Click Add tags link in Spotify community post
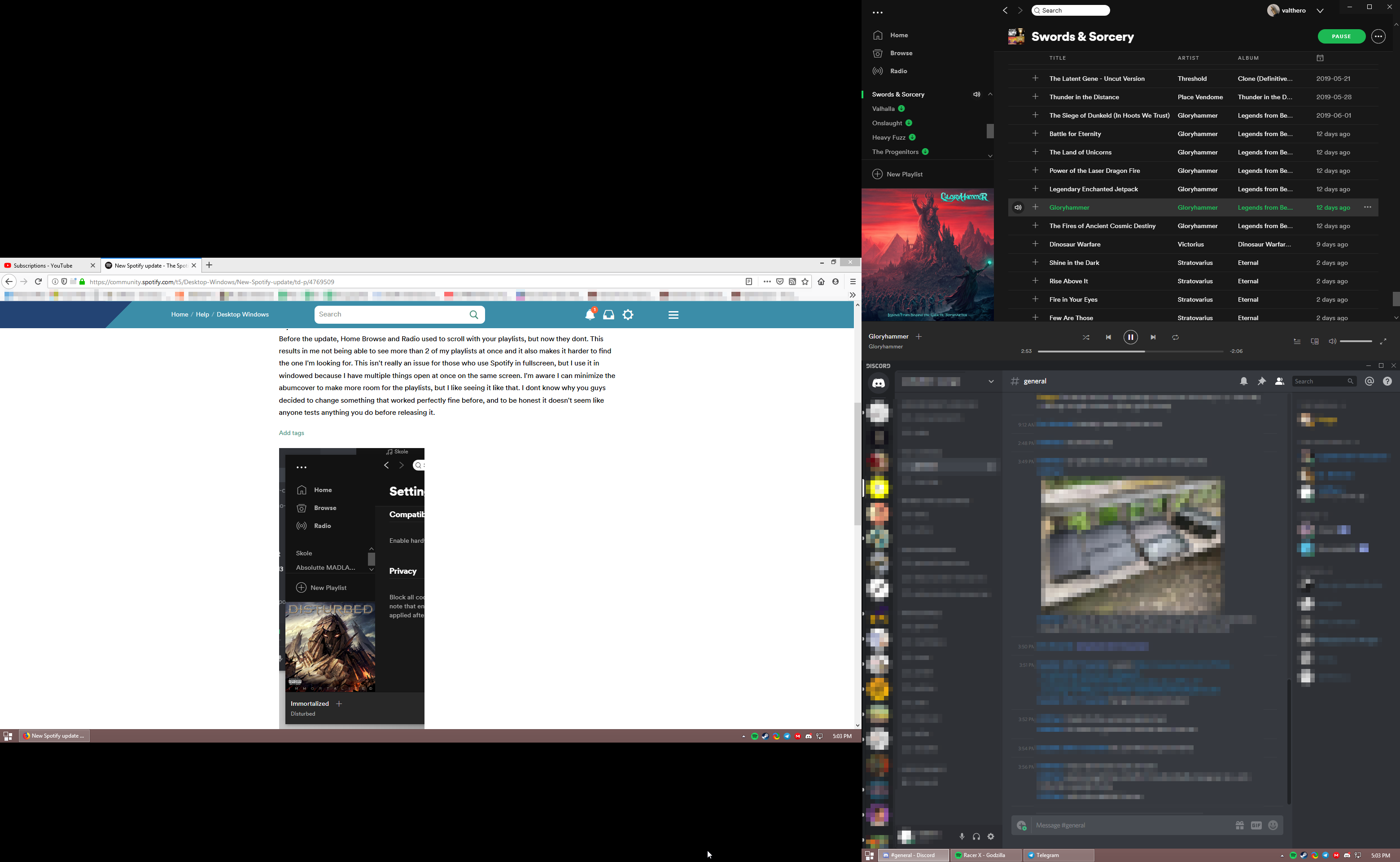The height and width of the screenshot is (862, 1400). (x=292, y=432)
